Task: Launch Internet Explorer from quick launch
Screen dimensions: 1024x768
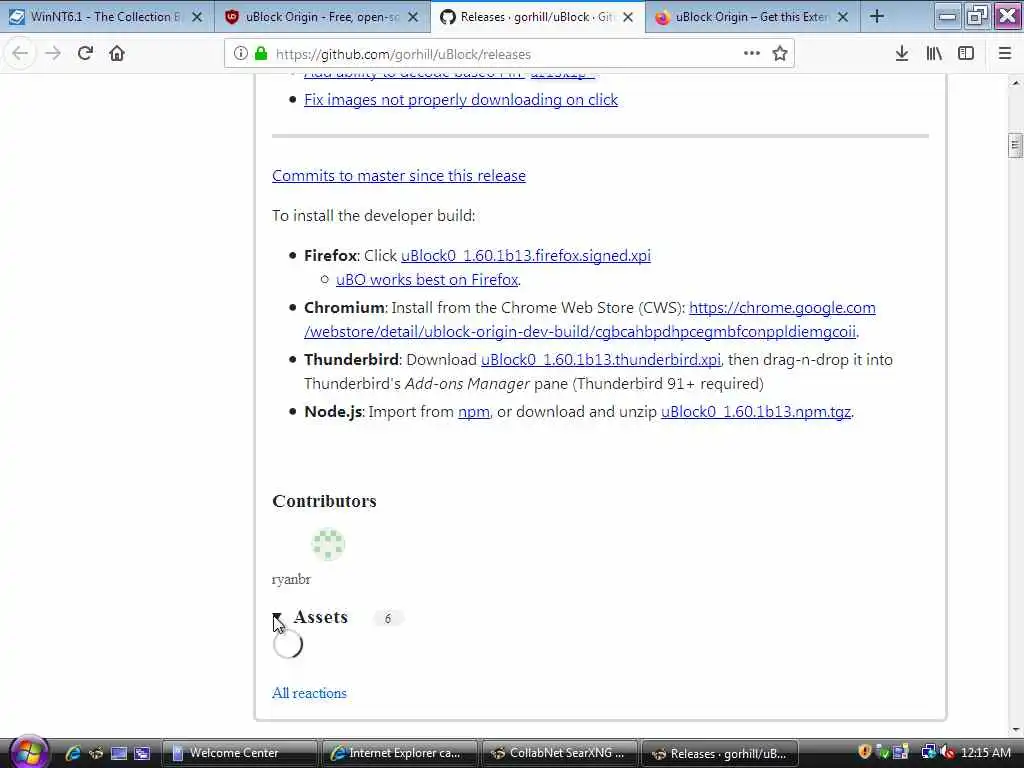Action: 72,753
